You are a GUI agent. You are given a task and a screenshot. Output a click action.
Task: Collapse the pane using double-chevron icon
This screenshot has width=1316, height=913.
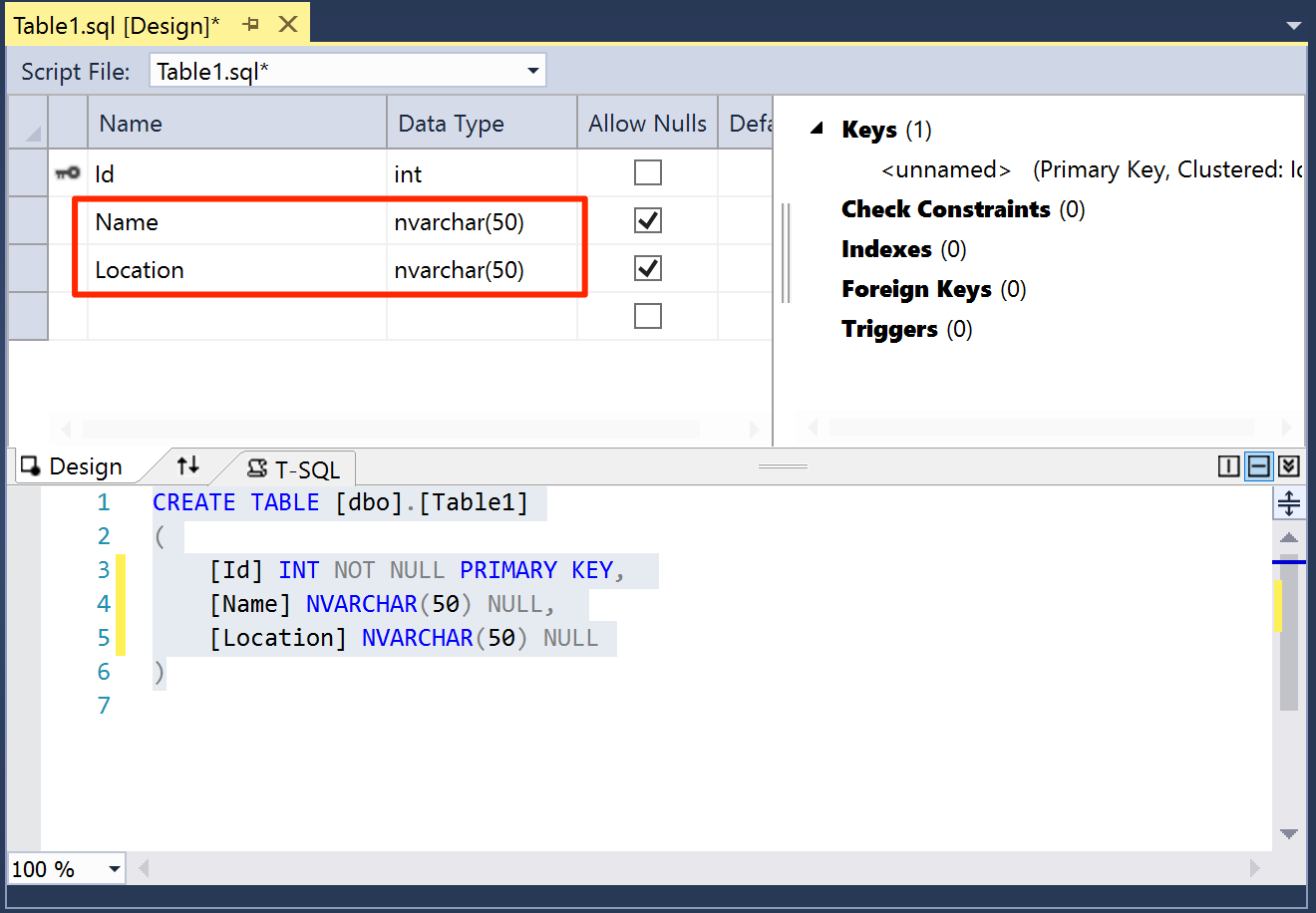pos(1289,465)
